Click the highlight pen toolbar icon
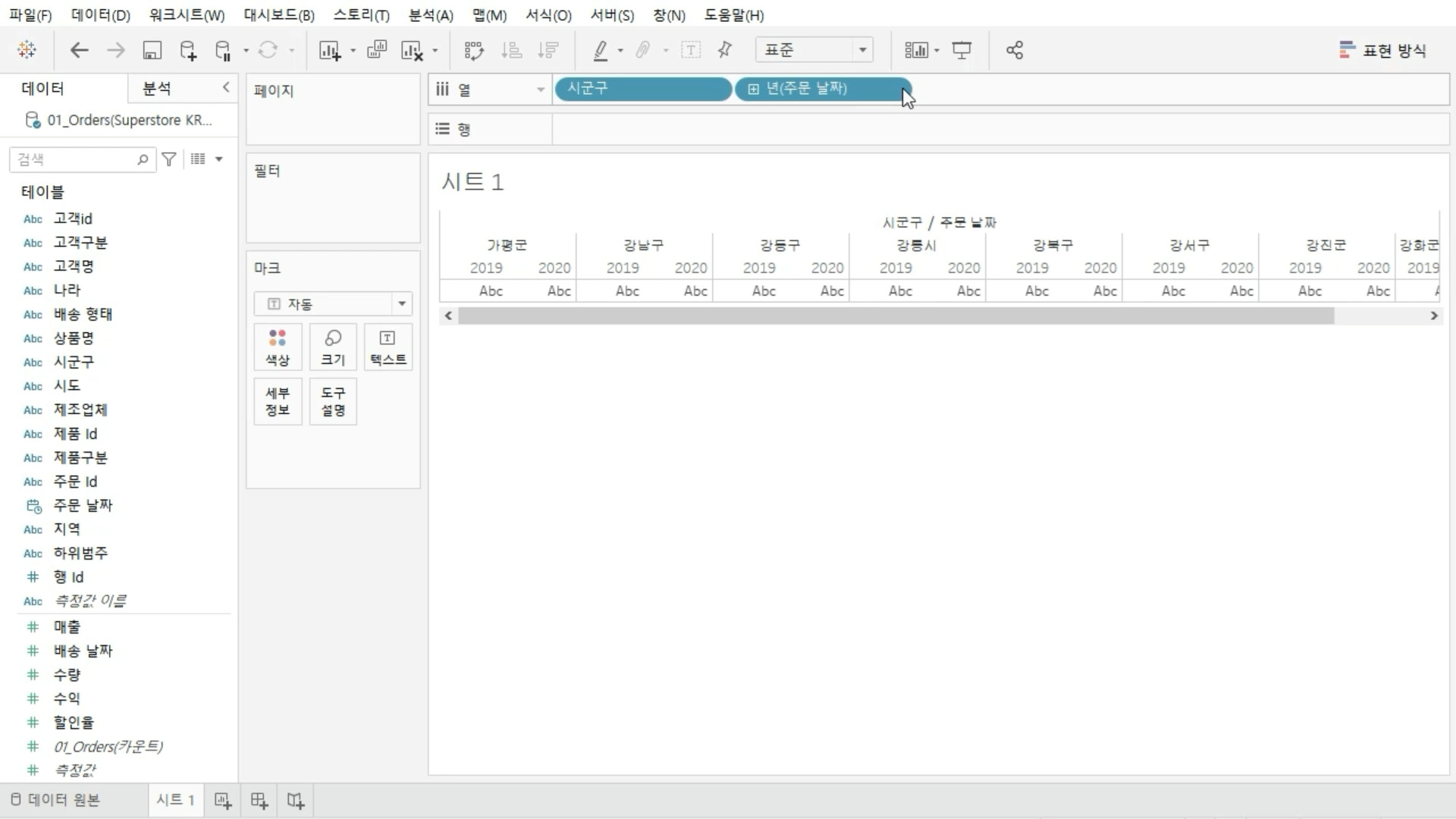Viewport: 1456px width, 819px height. (600, 51)
